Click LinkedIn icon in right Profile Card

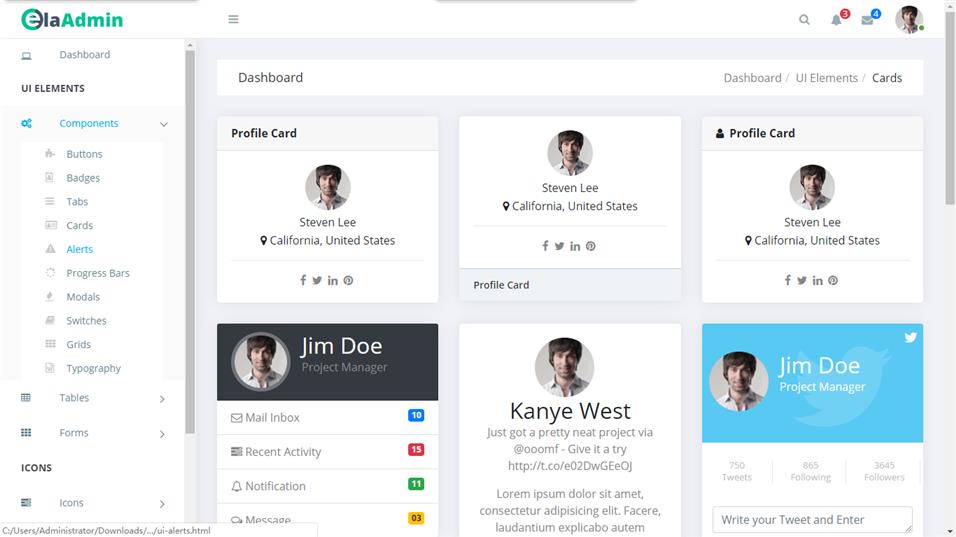point(817,280)
